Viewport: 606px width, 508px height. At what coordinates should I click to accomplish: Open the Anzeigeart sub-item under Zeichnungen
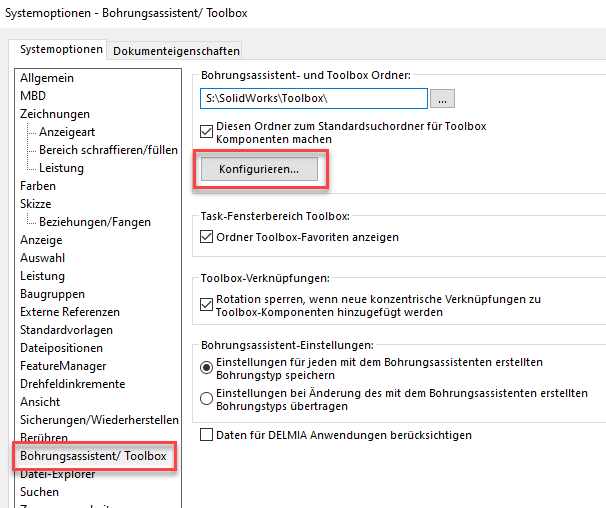click(69, 132)
